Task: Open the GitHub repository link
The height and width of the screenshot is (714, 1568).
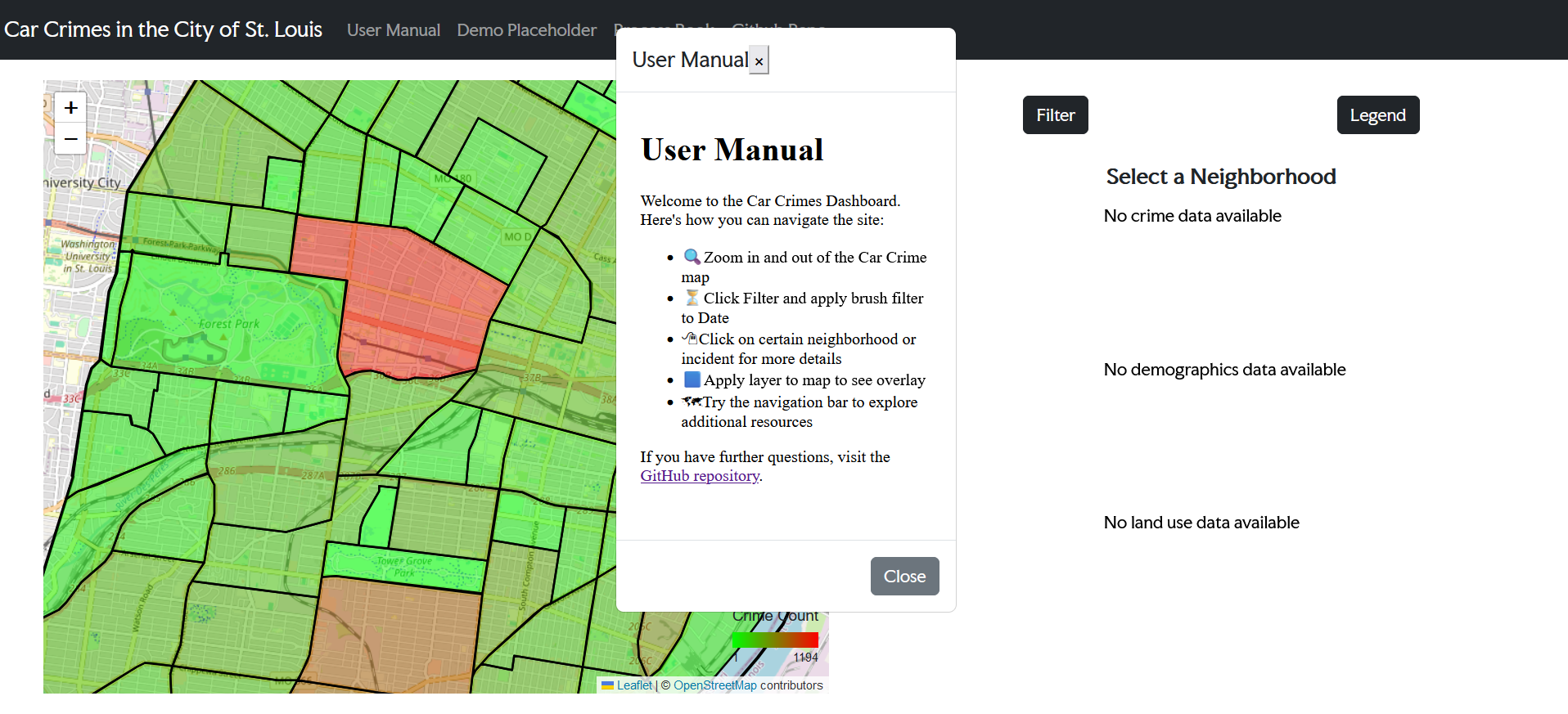Action: [700, 476]
